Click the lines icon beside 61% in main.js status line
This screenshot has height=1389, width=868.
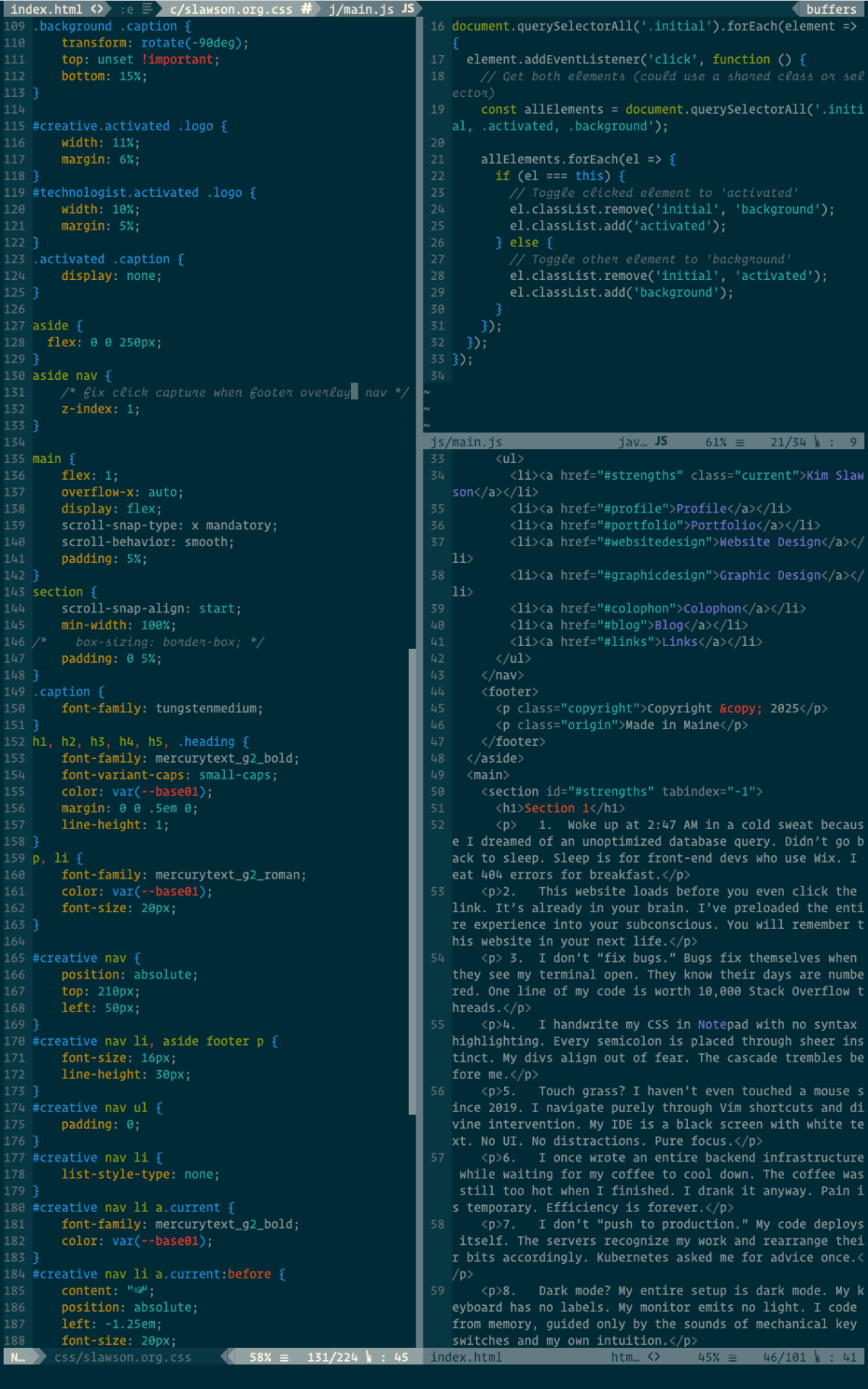739,442
